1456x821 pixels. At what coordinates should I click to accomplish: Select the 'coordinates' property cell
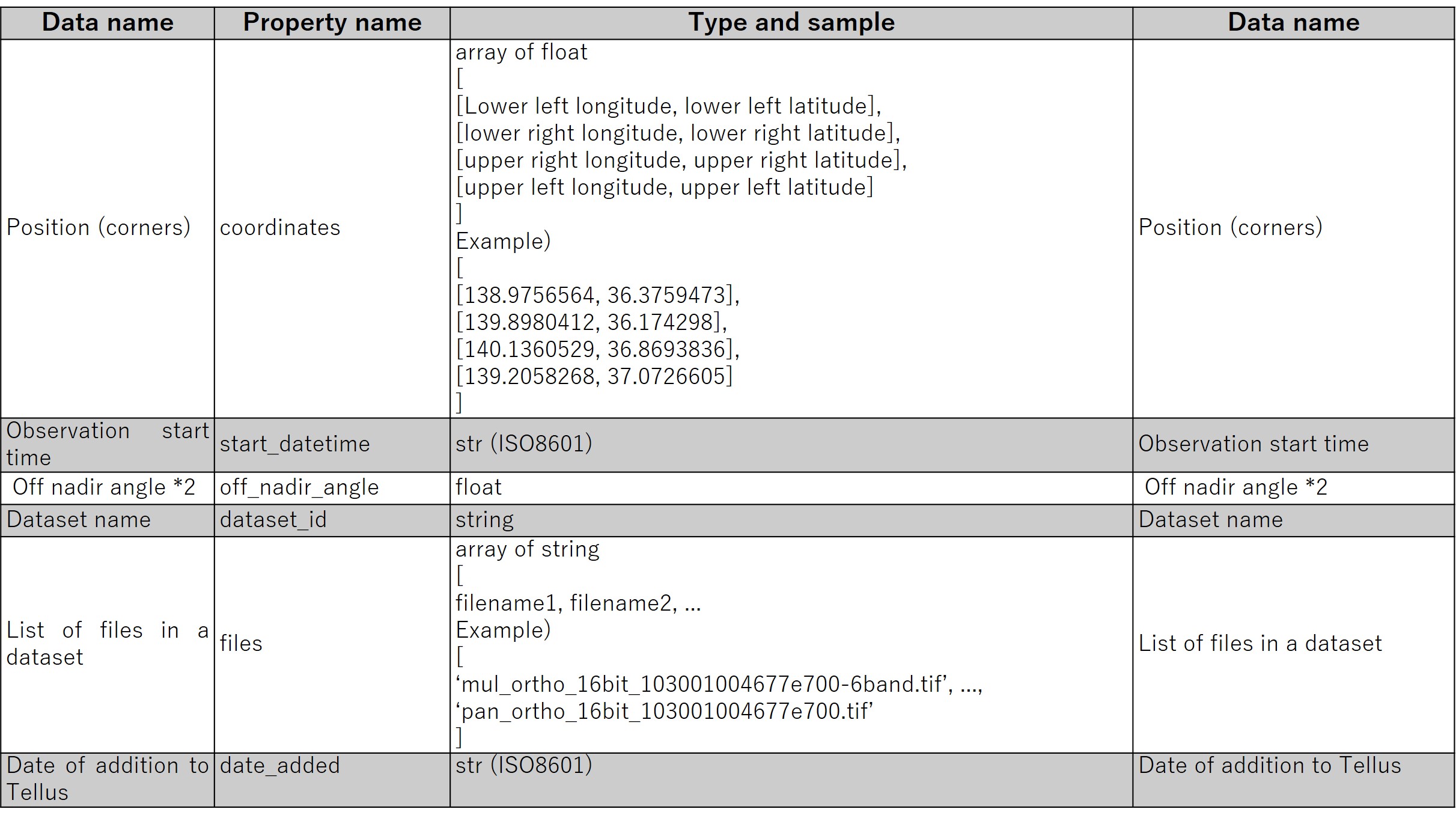(x=332, y=228)
